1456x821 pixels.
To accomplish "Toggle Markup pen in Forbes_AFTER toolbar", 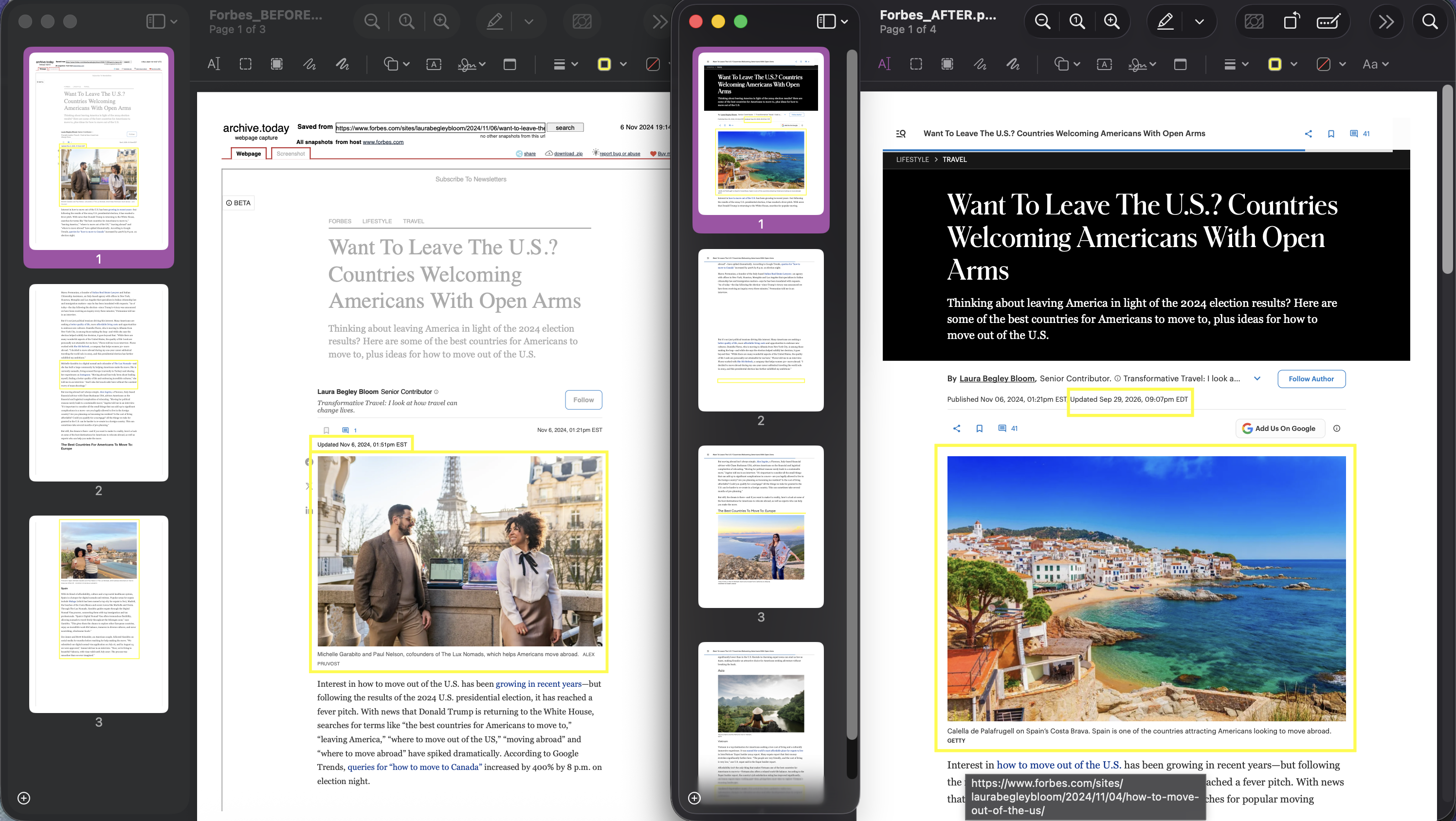I will coord(1165,21).
